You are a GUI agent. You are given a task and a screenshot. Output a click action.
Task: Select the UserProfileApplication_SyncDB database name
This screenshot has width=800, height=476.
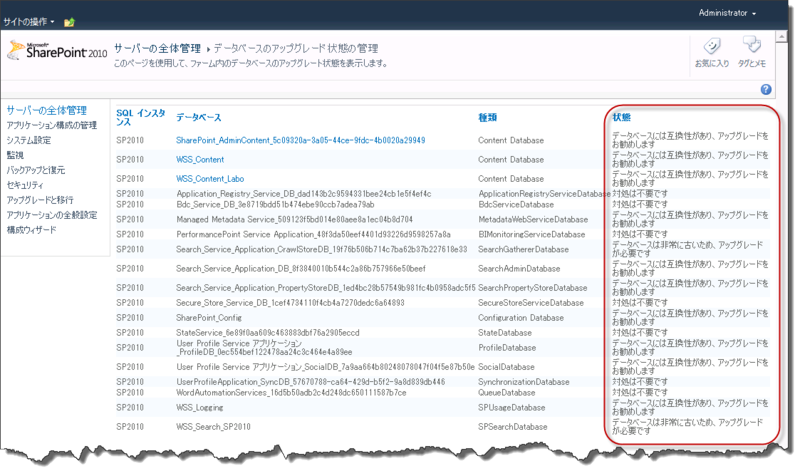[311, 382]
